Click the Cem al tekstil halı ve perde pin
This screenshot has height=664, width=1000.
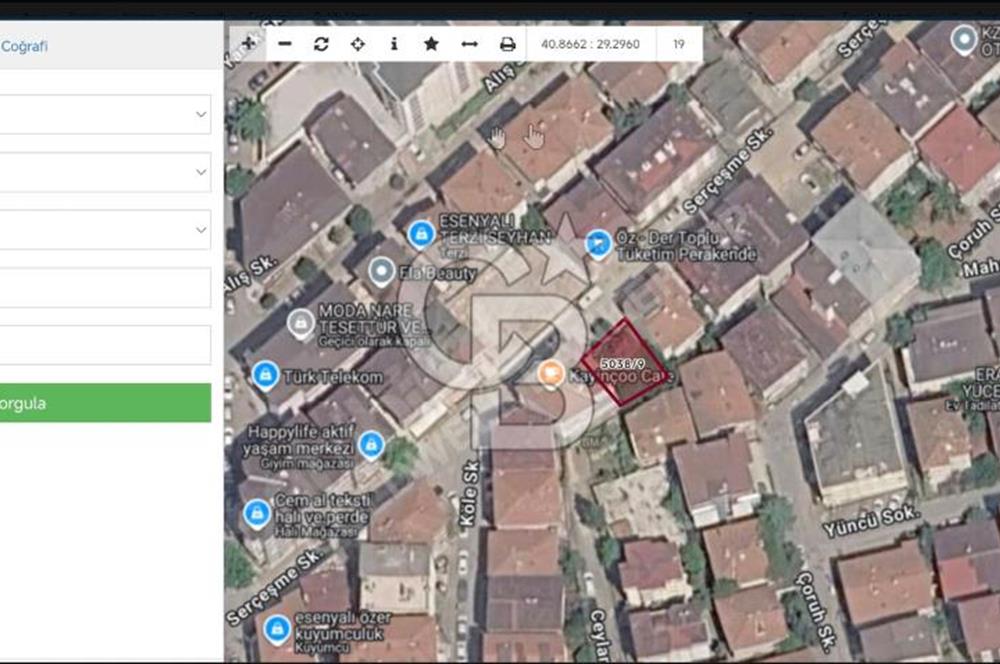tap(257, 513)
